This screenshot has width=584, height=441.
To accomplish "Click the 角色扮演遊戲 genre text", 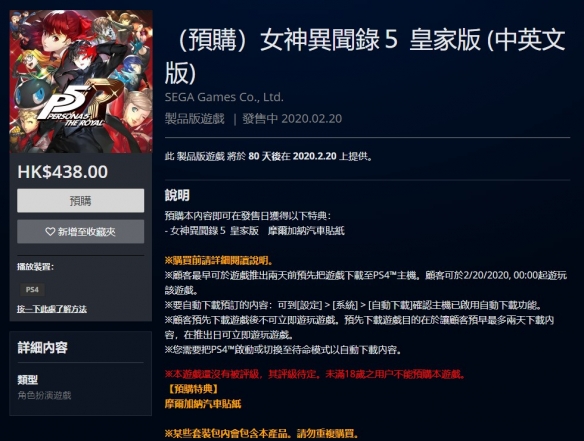I will [x=44, y=395].
